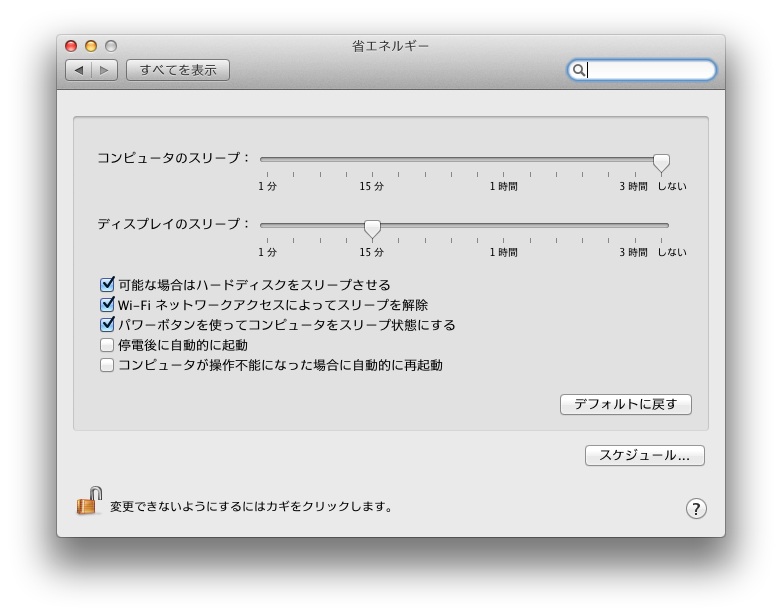Click the ディスプレイのスリープ slider thumb
Image resolution: width=782 pixels, height=616 pixels.
tap(372, 228)
